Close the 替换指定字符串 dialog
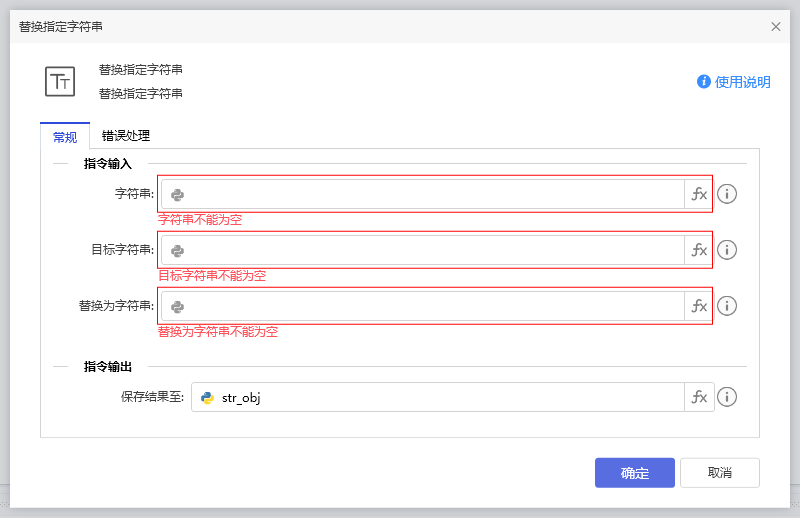The width and height of the screenshot is (800, 518). [776, 27]
